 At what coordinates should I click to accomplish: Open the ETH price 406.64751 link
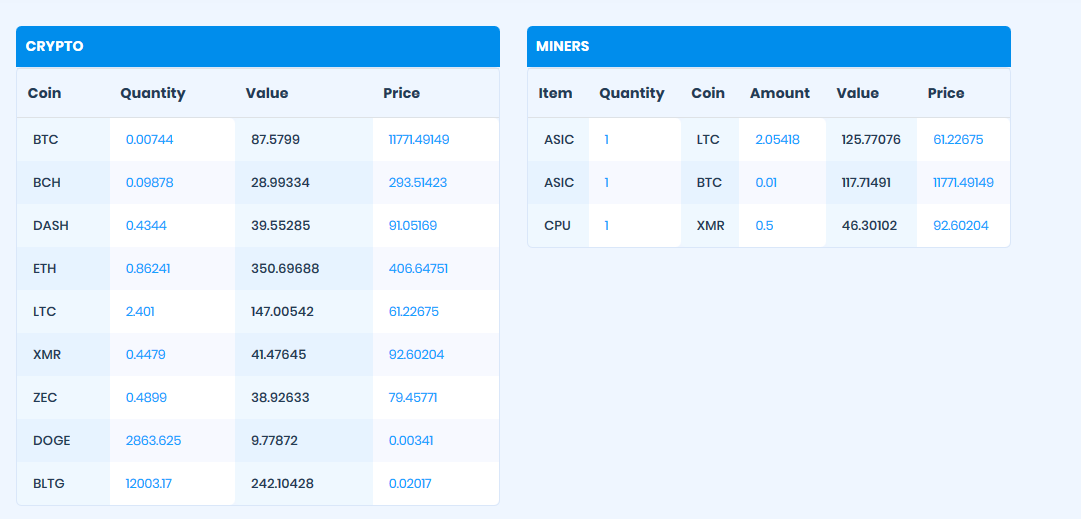tap(417, 269)
